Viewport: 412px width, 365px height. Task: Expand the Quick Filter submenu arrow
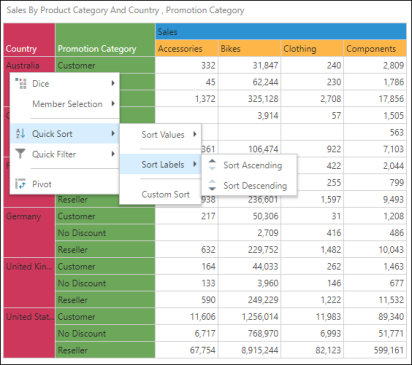click(x=113, y=154)
